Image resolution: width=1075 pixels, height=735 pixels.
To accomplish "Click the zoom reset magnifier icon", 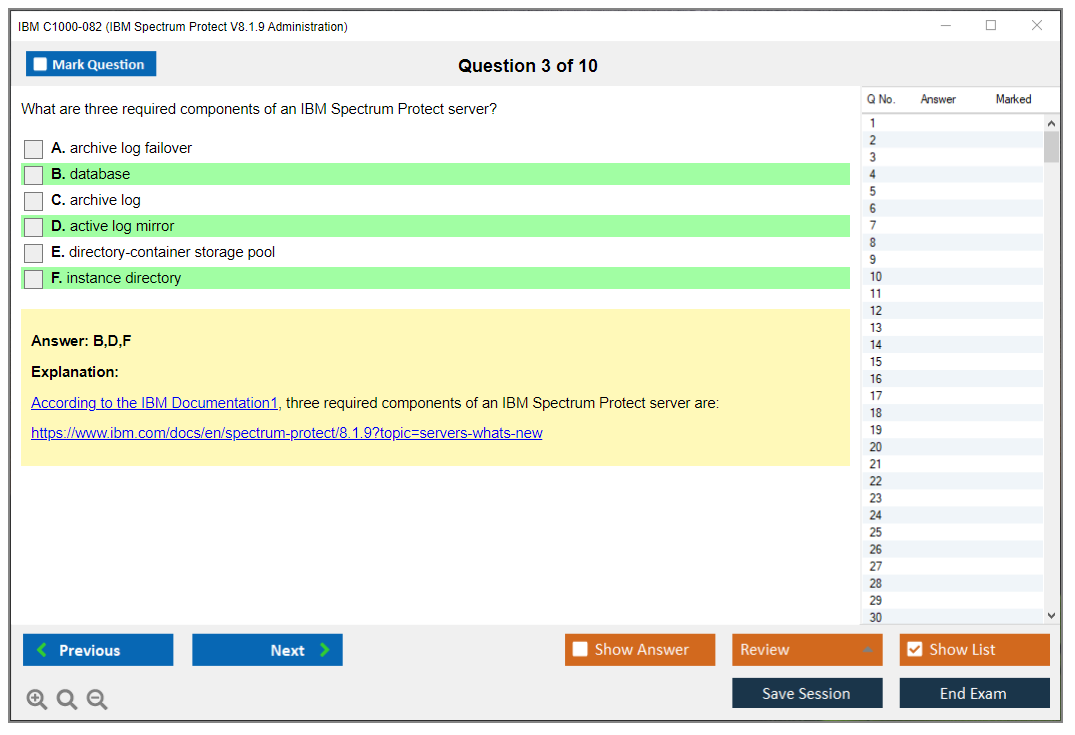I will click(x=67, y=700).
